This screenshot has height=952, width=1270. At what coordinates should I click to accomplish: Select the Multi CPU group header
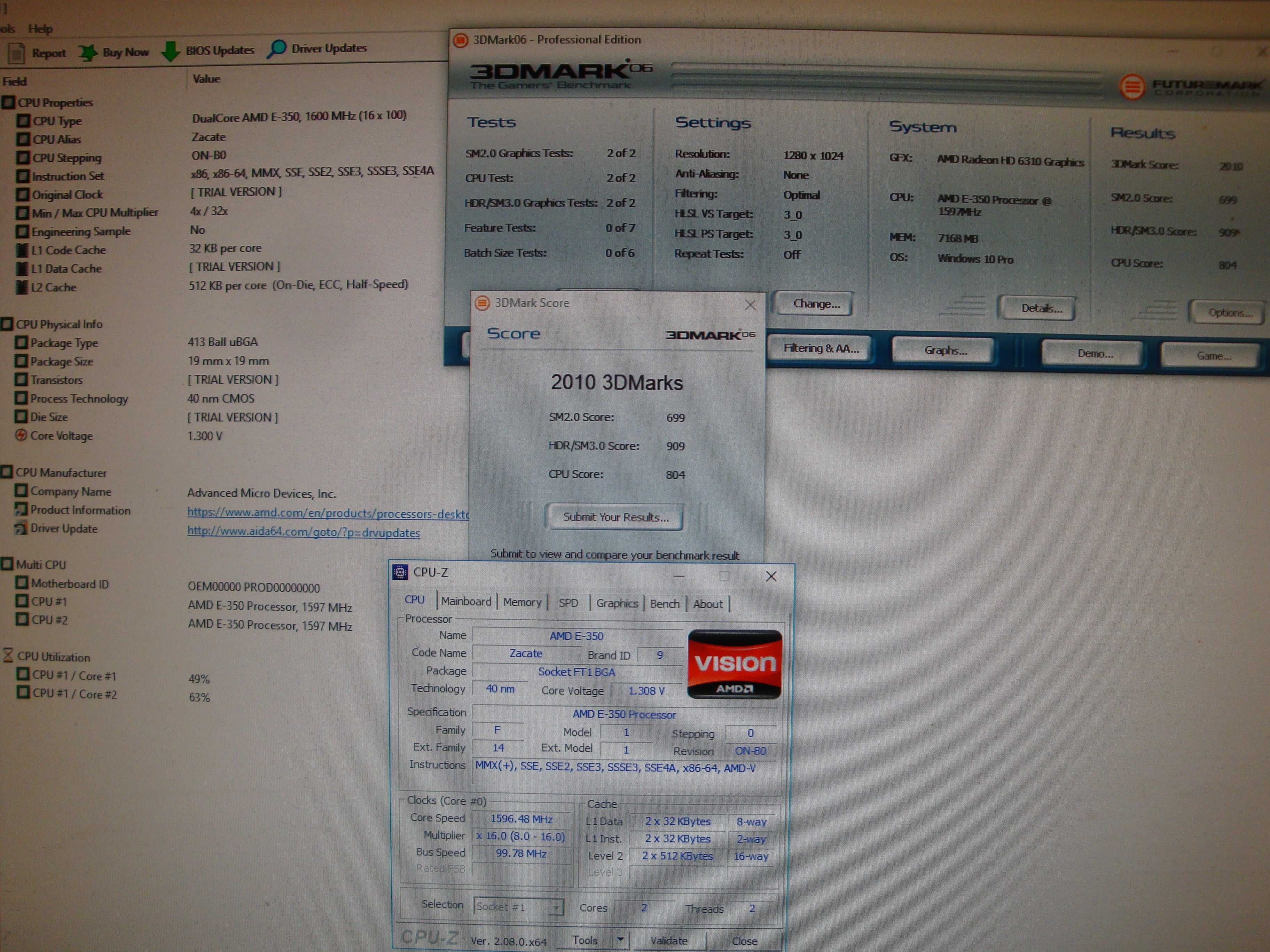pos(34,564)
